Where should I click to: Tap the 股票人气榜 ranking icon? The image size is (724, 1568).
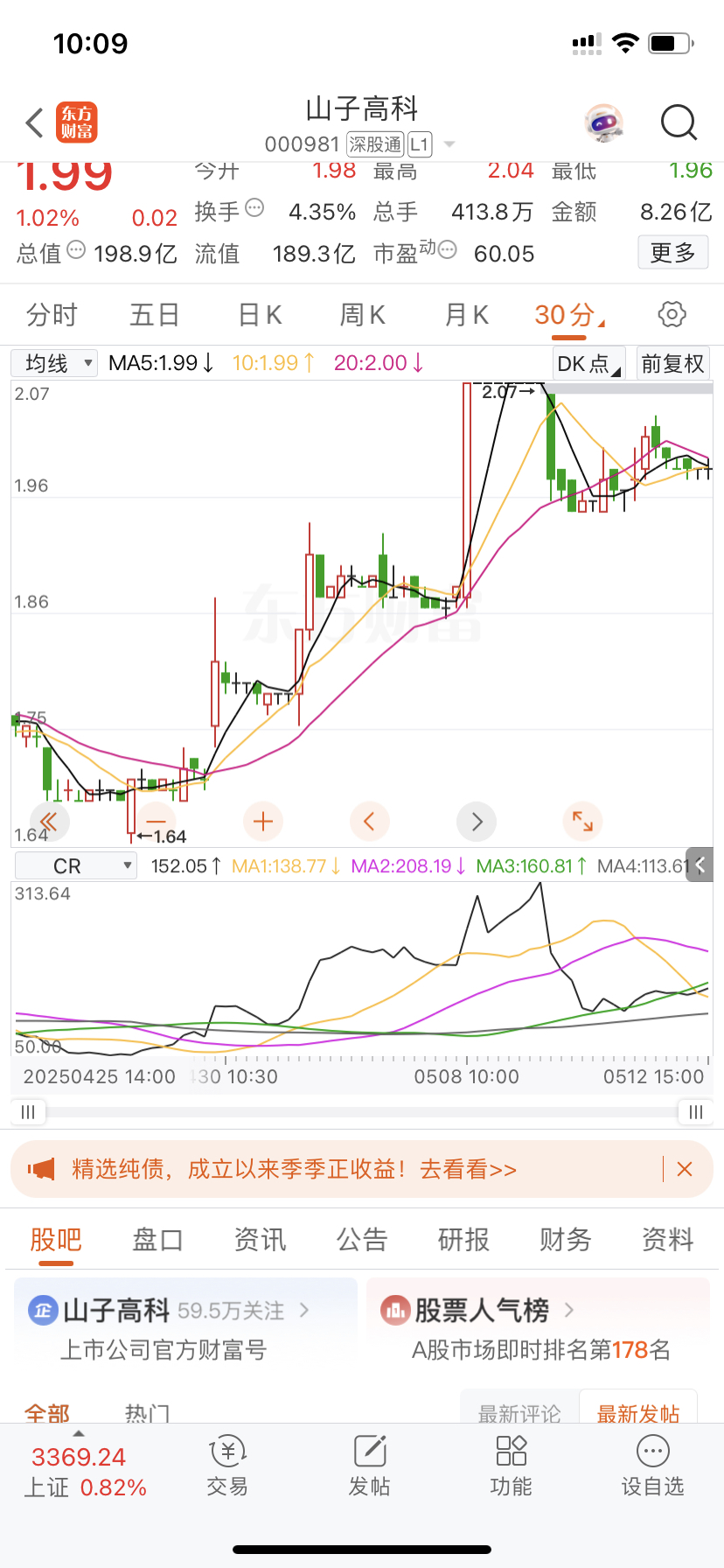coord(395,1311)
